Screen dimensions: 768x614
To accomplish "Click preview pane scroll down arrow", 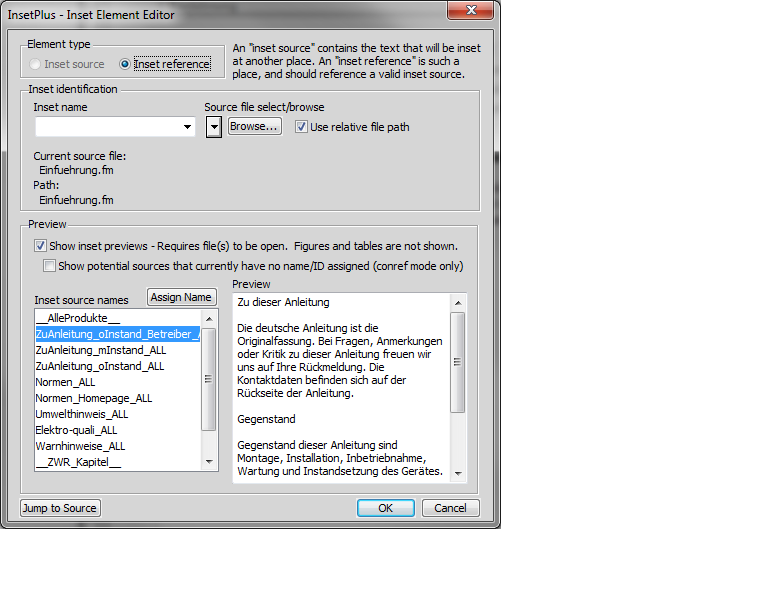I will point(458,473).
